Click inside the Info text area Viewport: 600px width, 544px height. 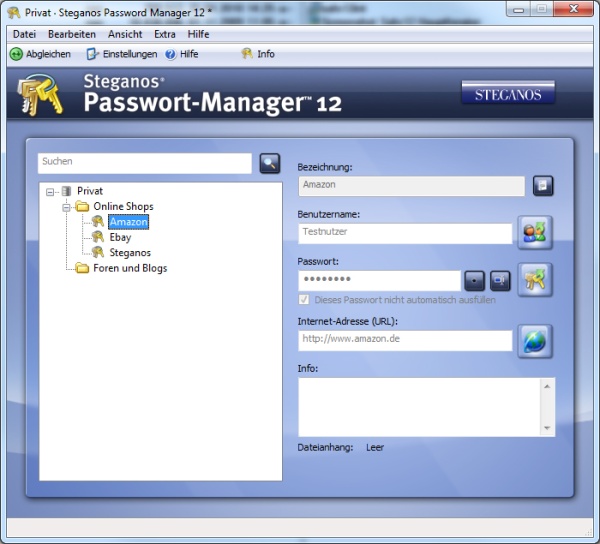click(x=419, y=407)
